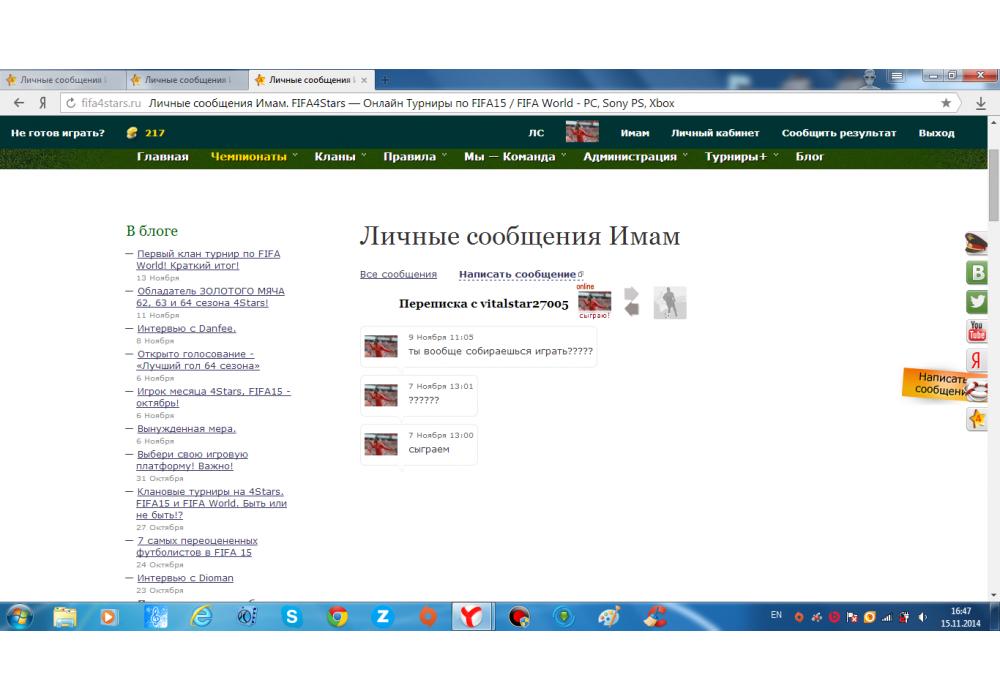1000x700 pixels.
Task: Click the Yandex 'Я' sidebar icon
Action: 977,361
